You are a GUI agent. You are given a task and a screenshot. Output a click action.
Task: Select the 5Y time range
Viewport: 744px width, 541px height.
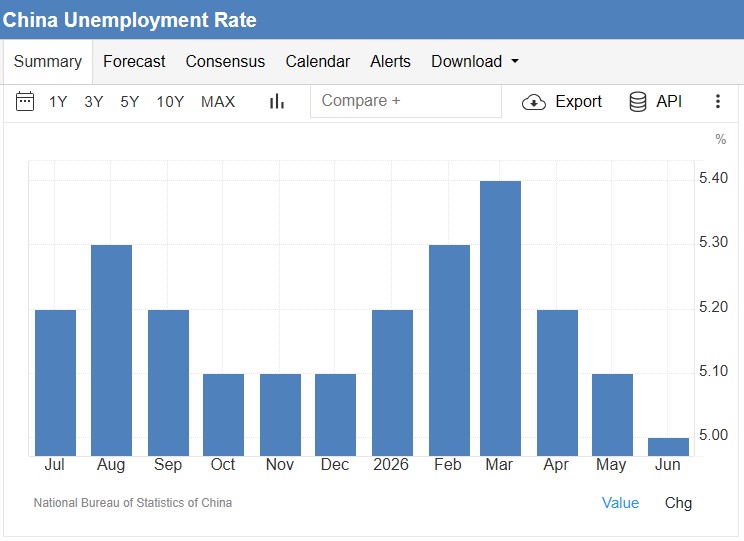point(129,102)
